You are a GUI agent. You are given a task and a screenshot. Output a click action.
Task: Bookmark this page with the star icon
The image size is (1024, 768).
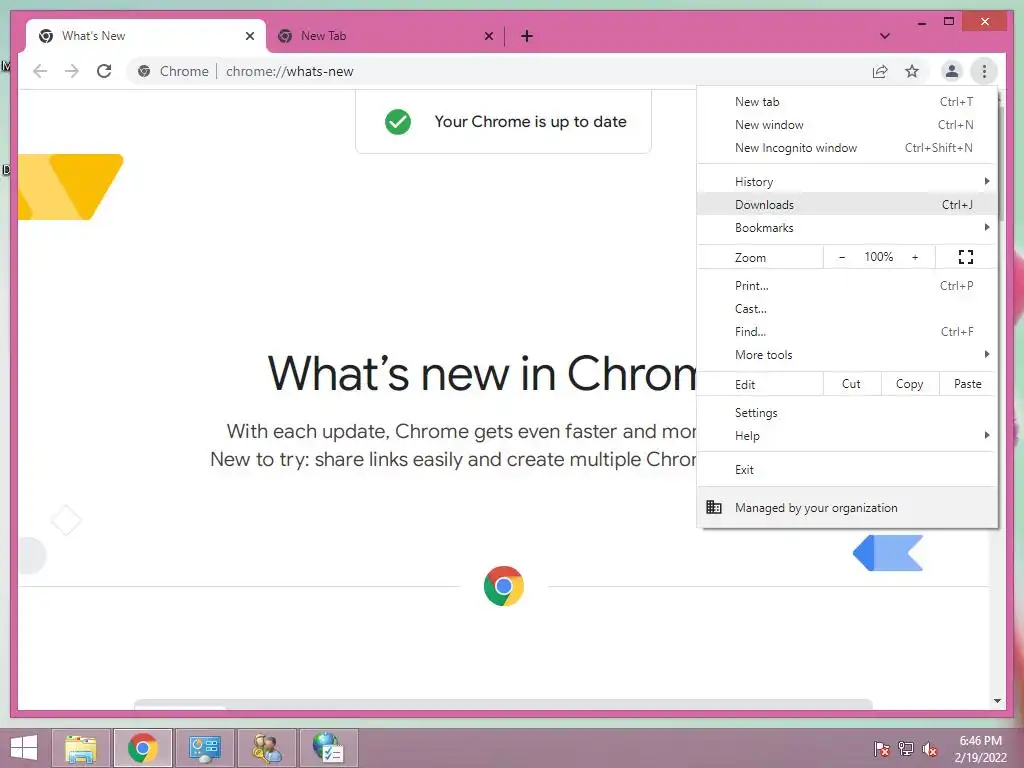[912, 71]
